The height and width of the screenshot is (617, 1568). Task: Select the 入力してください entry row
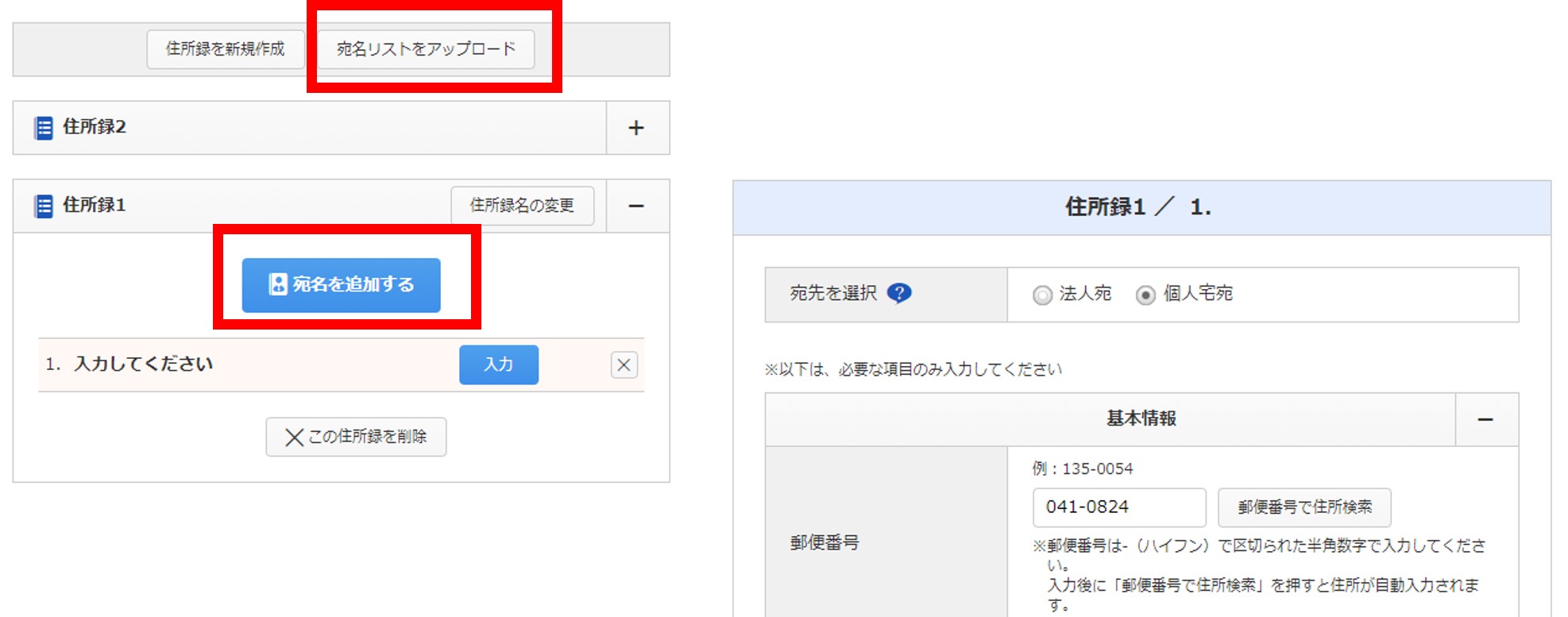coord(143,364)
